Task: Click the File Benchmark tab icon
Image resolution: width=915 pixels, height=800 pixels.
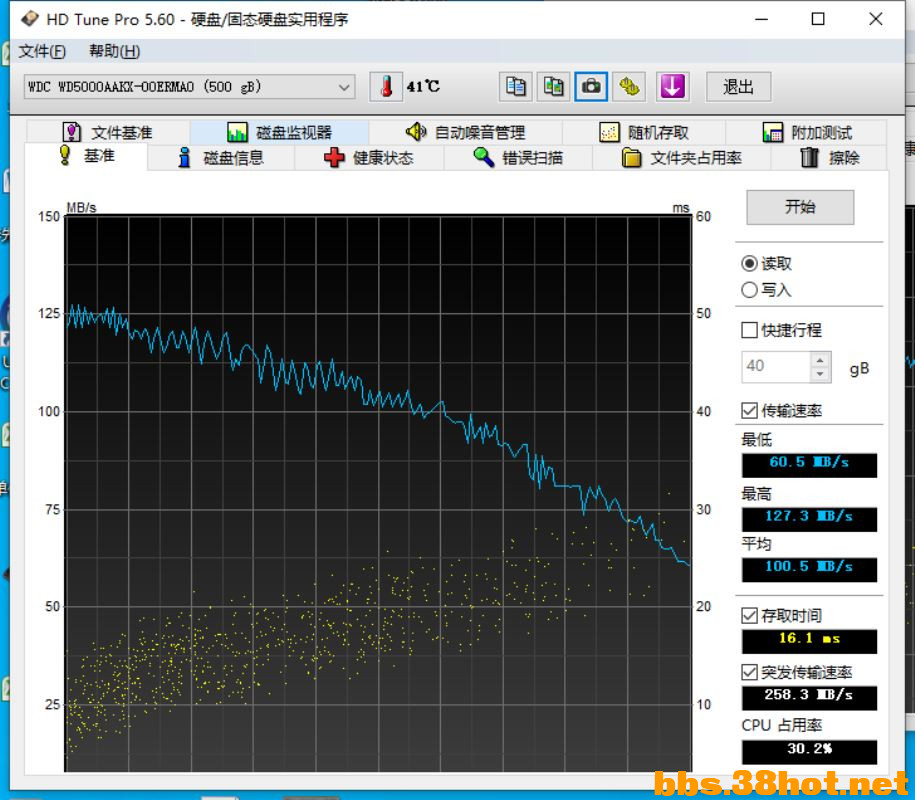Action: [71, 132]
